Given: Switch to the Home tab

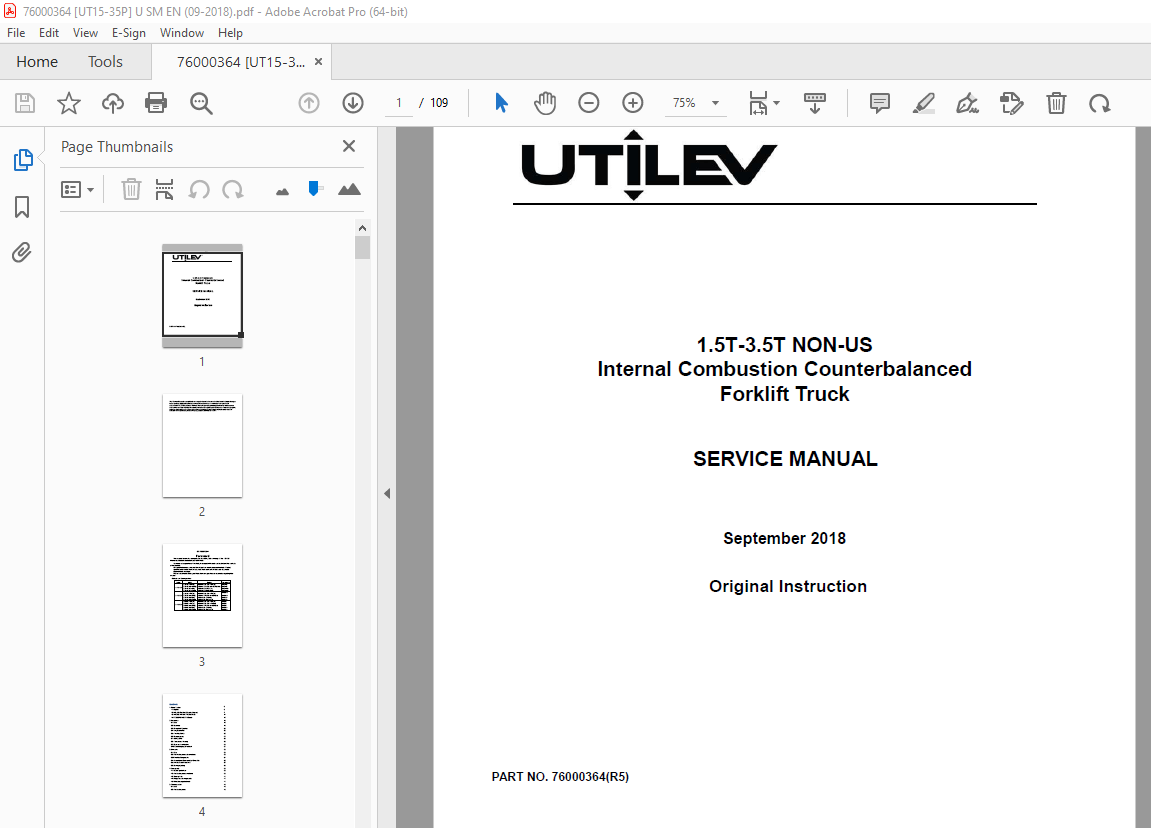Looking at the screenshot, I should point(37,62).
